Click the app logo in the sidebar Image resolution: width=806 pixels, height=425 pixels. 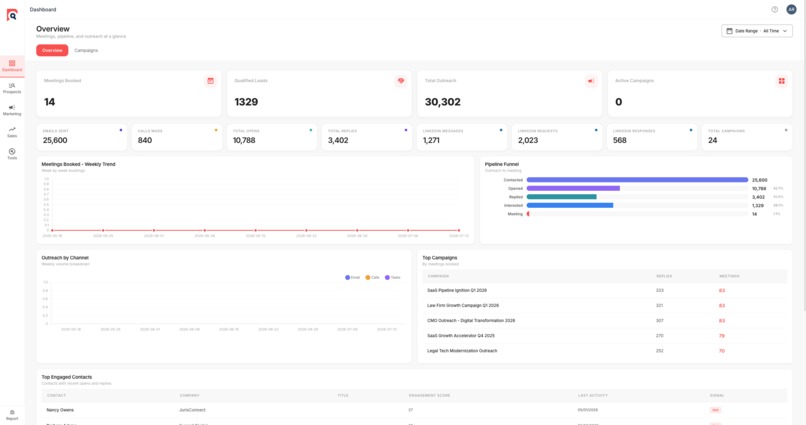pos(12,15)
